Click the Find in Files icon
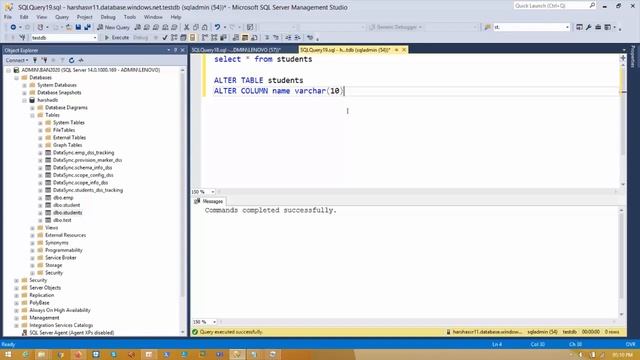Image resolution: width=640 pixels, height=360 pixels. click(487, 27)
